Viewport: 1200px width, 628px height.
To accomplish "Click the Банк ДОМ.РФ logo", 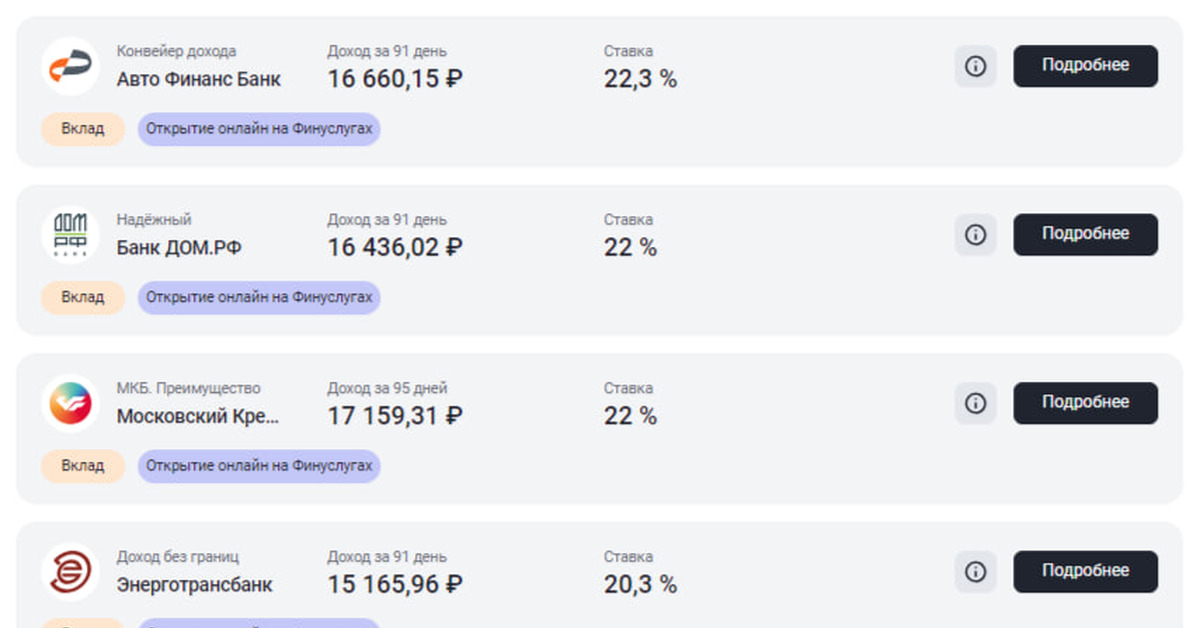I will click(x=70, y=235).
